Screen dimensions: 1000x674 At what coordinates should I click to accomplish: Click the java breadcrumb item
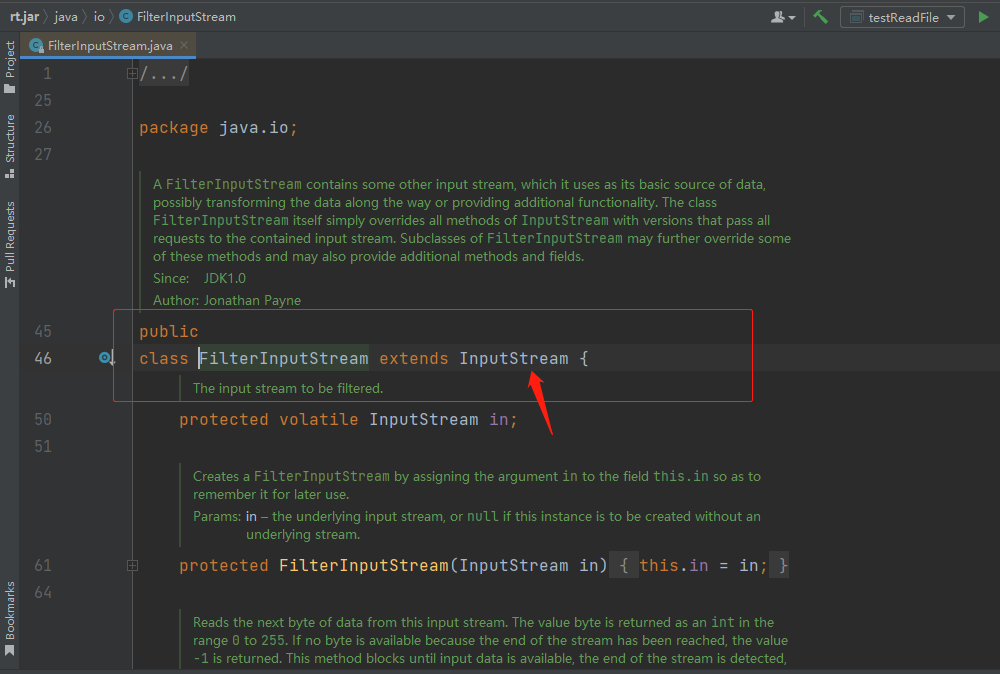[x=66, y=17]
